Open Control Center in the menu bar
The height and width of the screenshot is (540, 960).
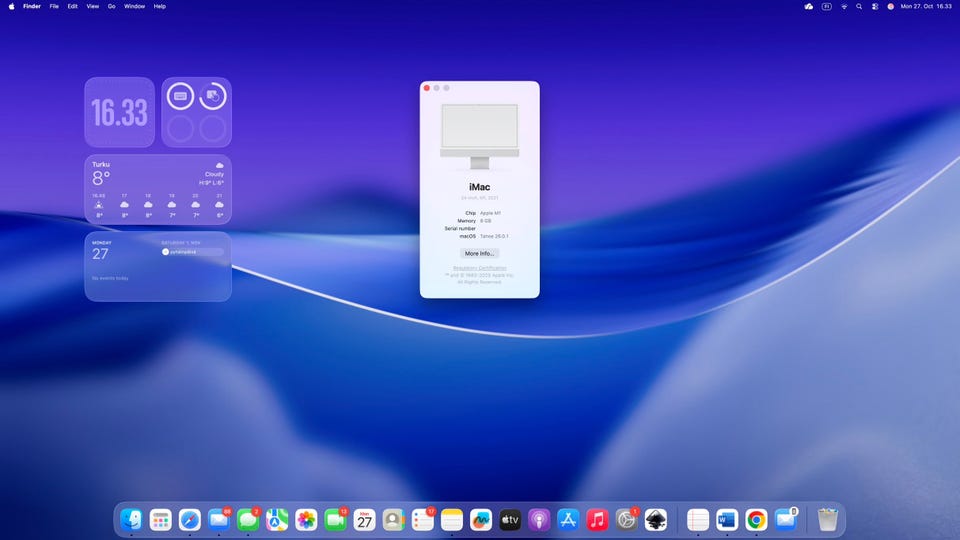tap(875, 6)
